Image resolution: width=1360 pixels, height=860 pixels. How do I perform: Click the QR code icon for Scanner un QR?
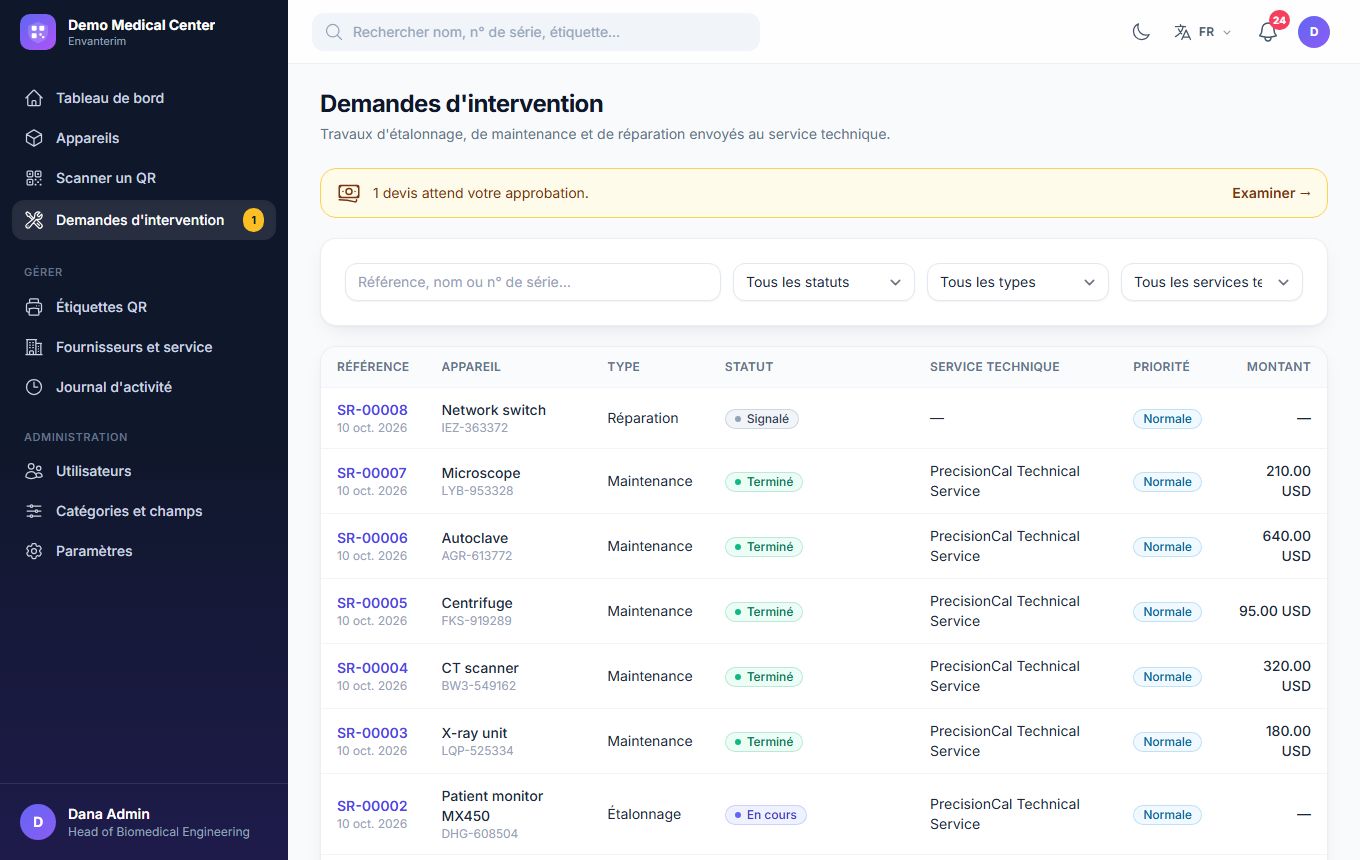(x=34, y=178)
